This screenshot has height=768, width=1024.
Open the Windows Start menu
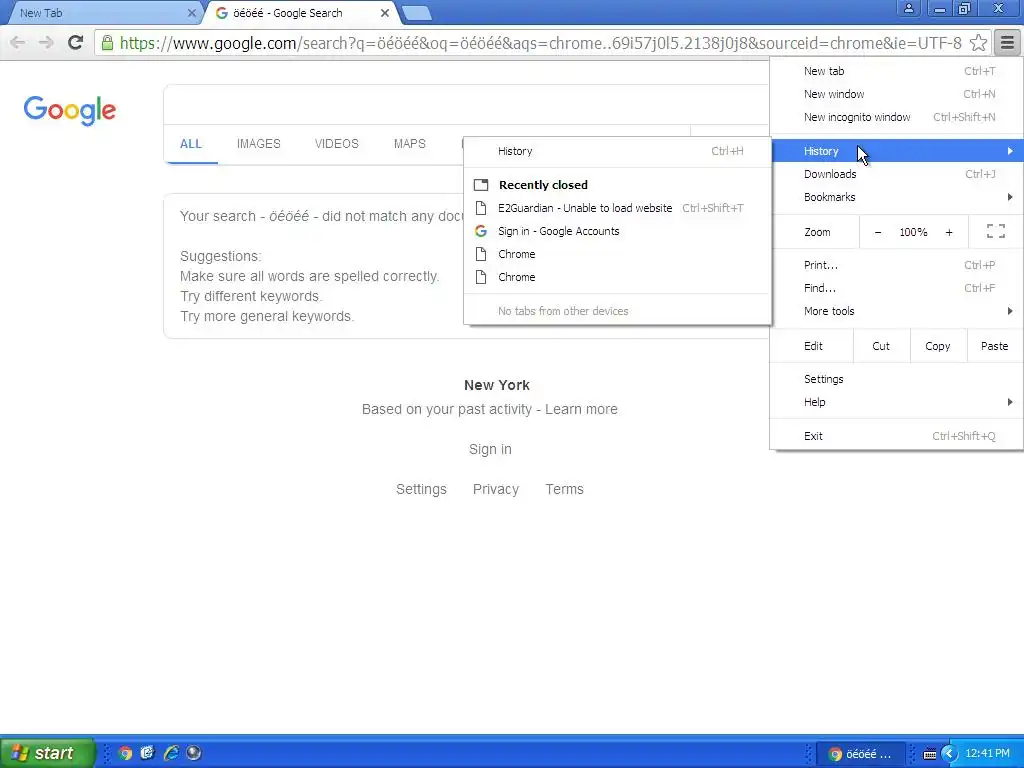[48, 753]
